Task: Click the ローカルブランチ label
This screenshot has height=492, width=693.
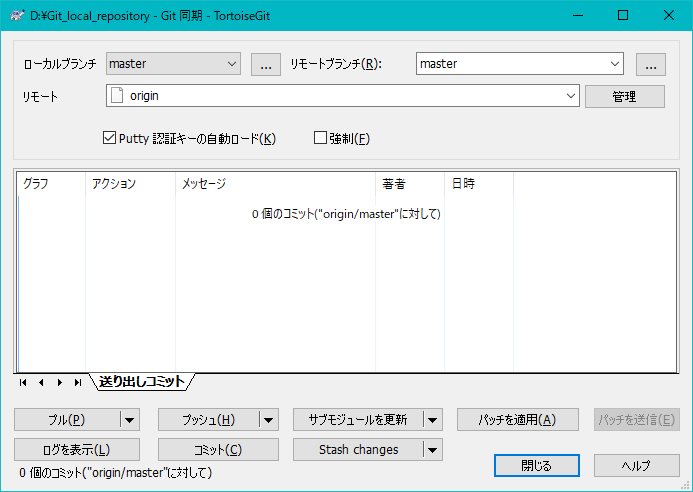Action: point(60,64)
